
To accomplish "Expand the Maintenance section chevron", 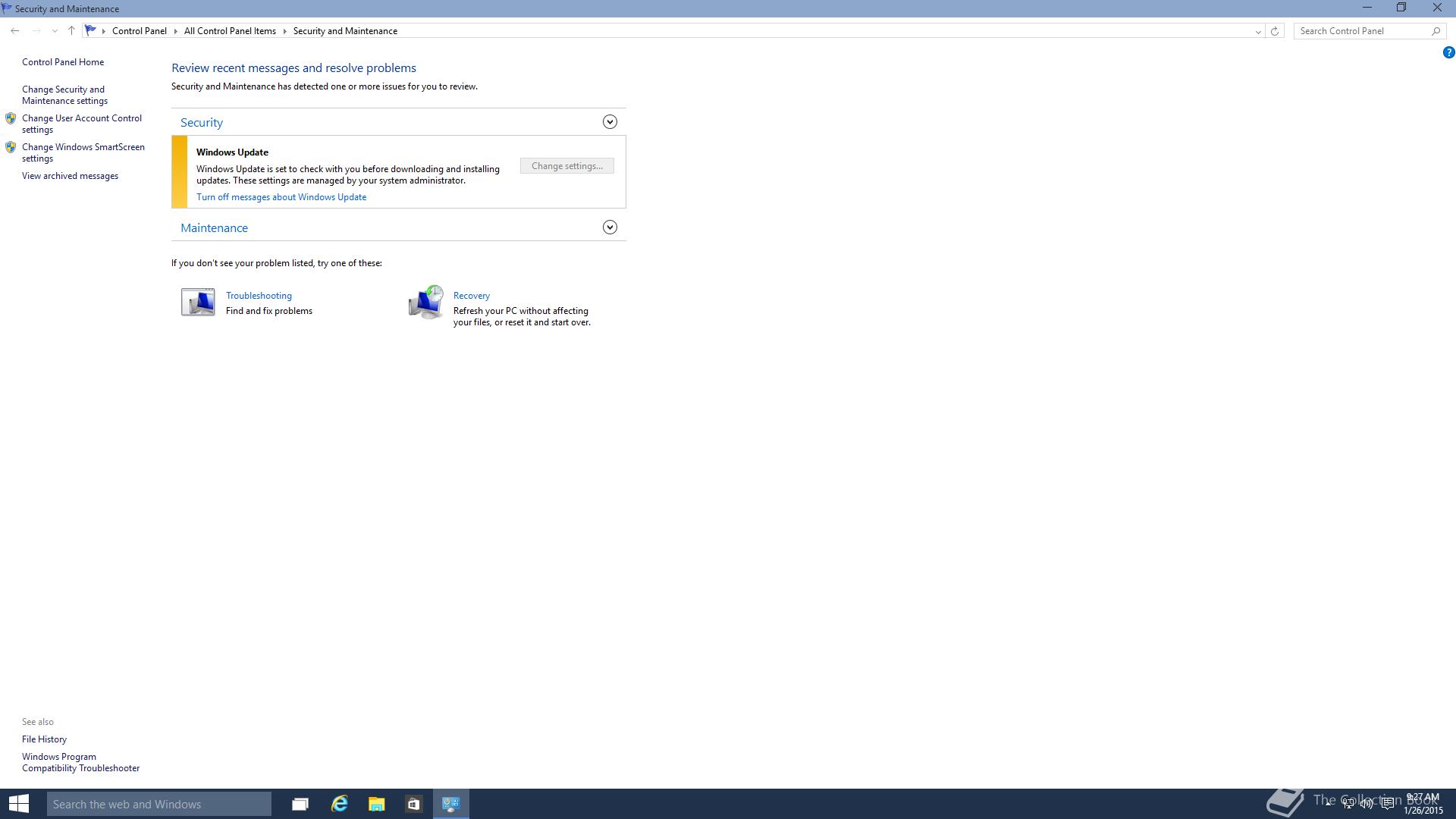I will 610,227.
